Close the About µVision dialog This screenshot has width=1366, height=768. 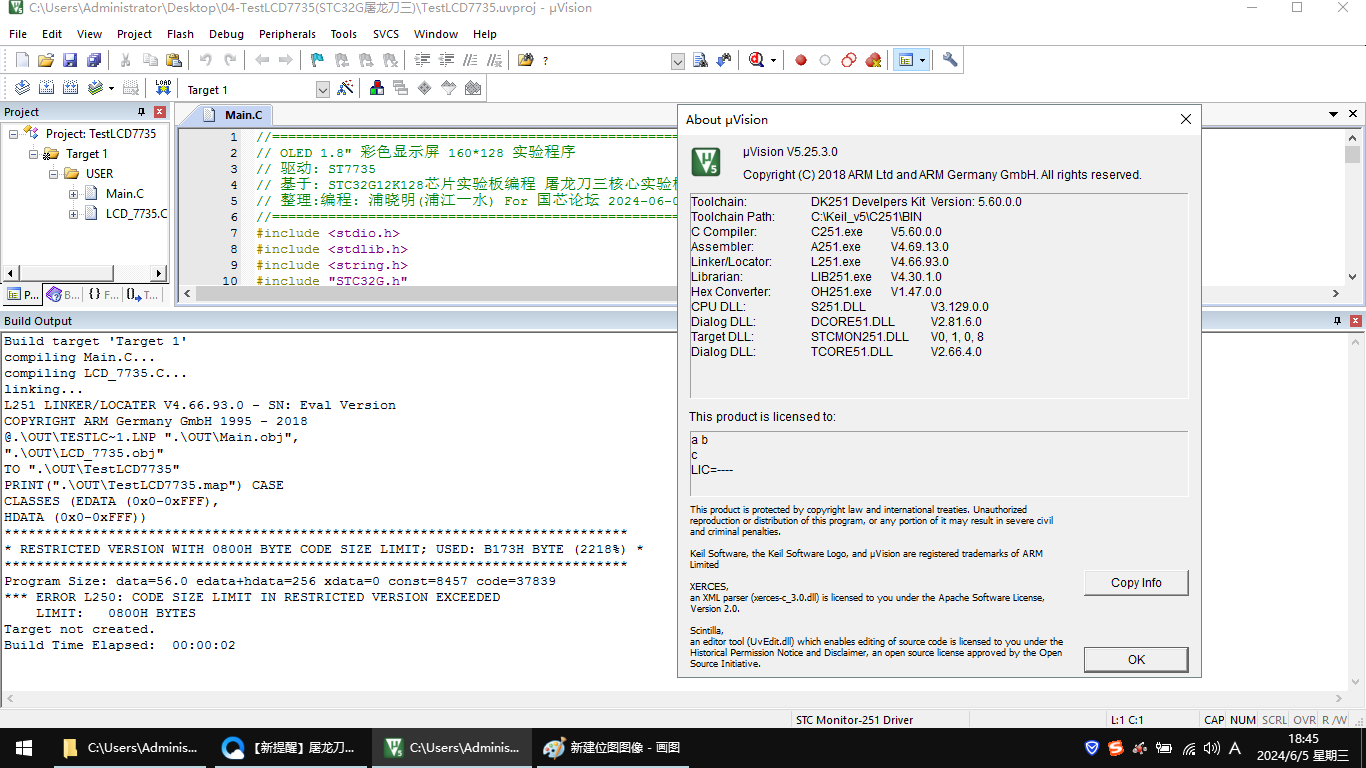[1185, 119]
